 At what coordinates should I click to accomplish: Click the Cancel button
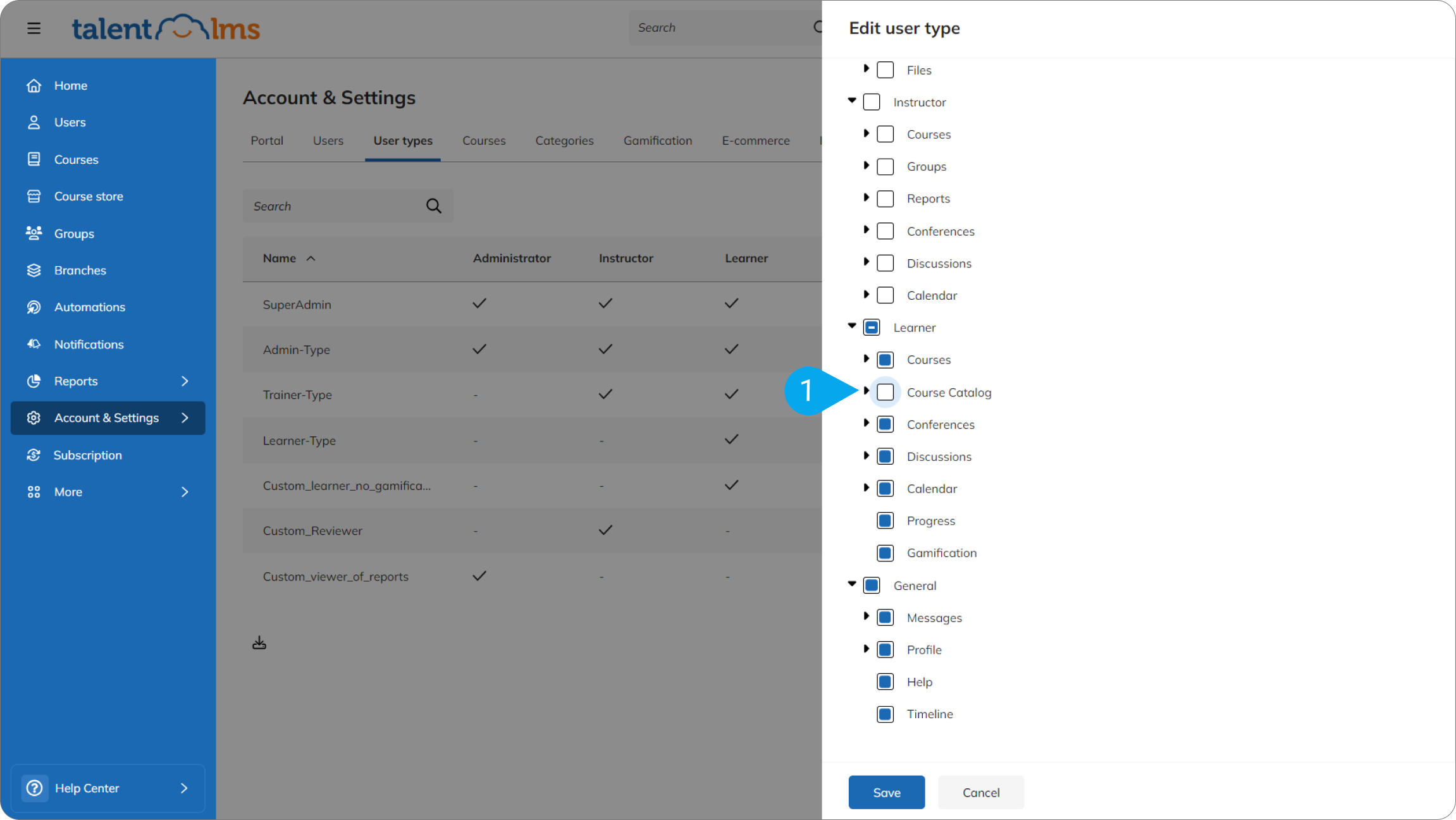pyautogui.click(x=980, y=793)
